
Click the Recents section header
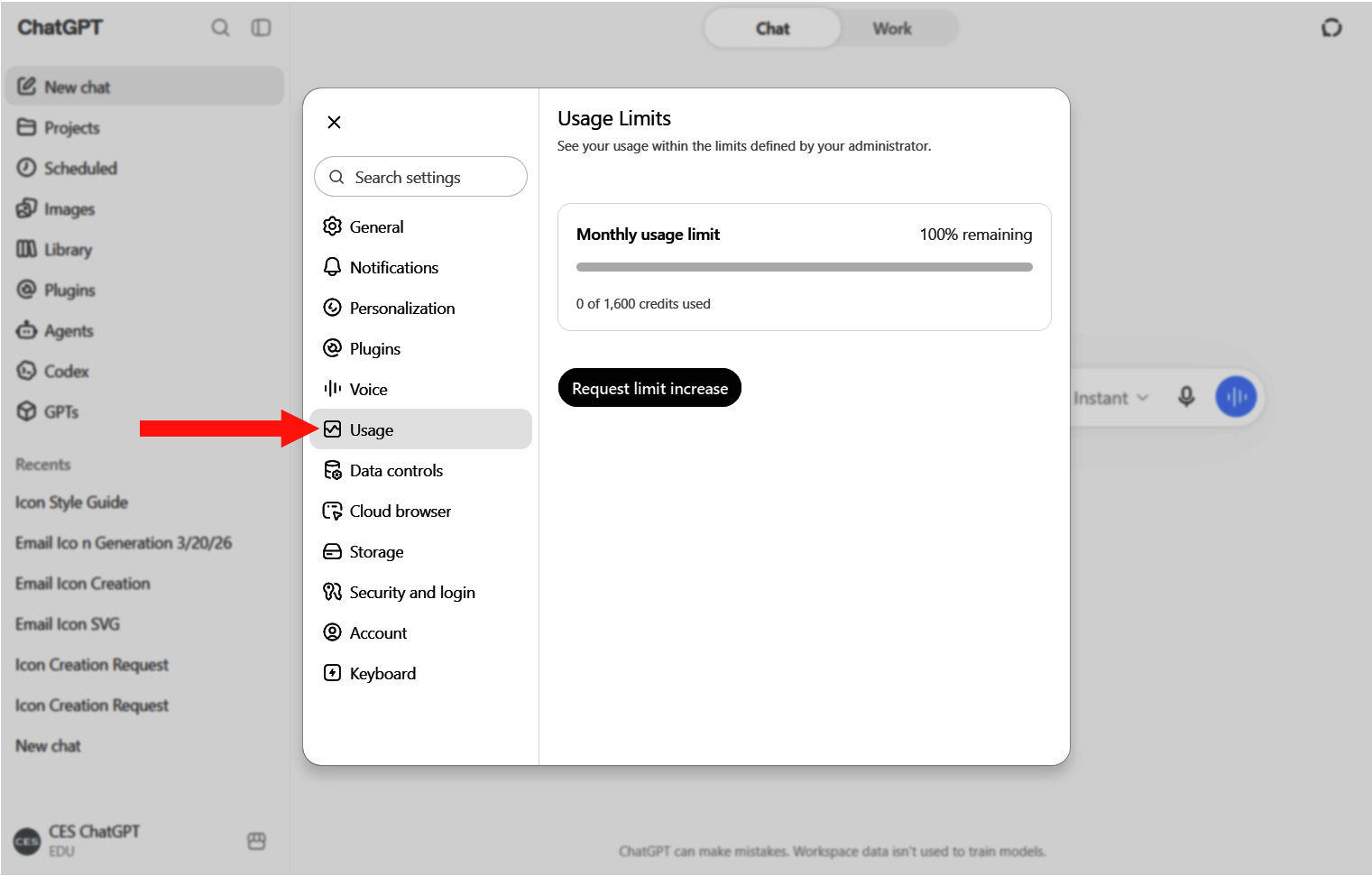click(42, 464)
